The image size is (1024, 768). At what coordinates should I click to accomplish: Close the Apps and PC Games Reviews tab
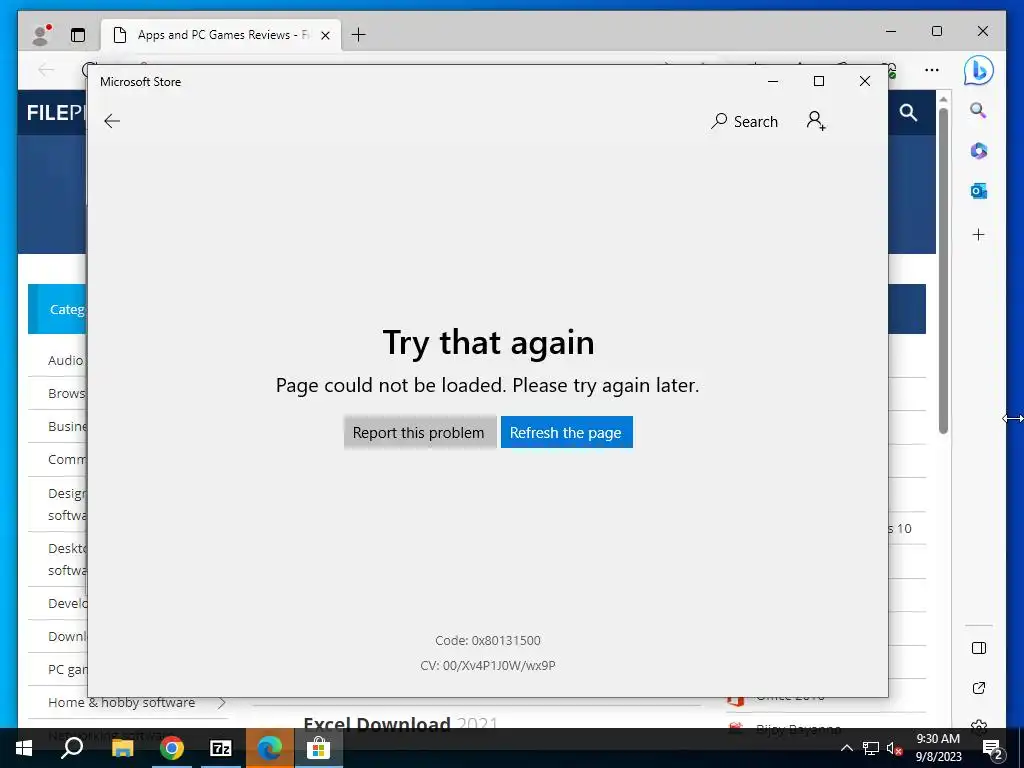coord(325,35)
